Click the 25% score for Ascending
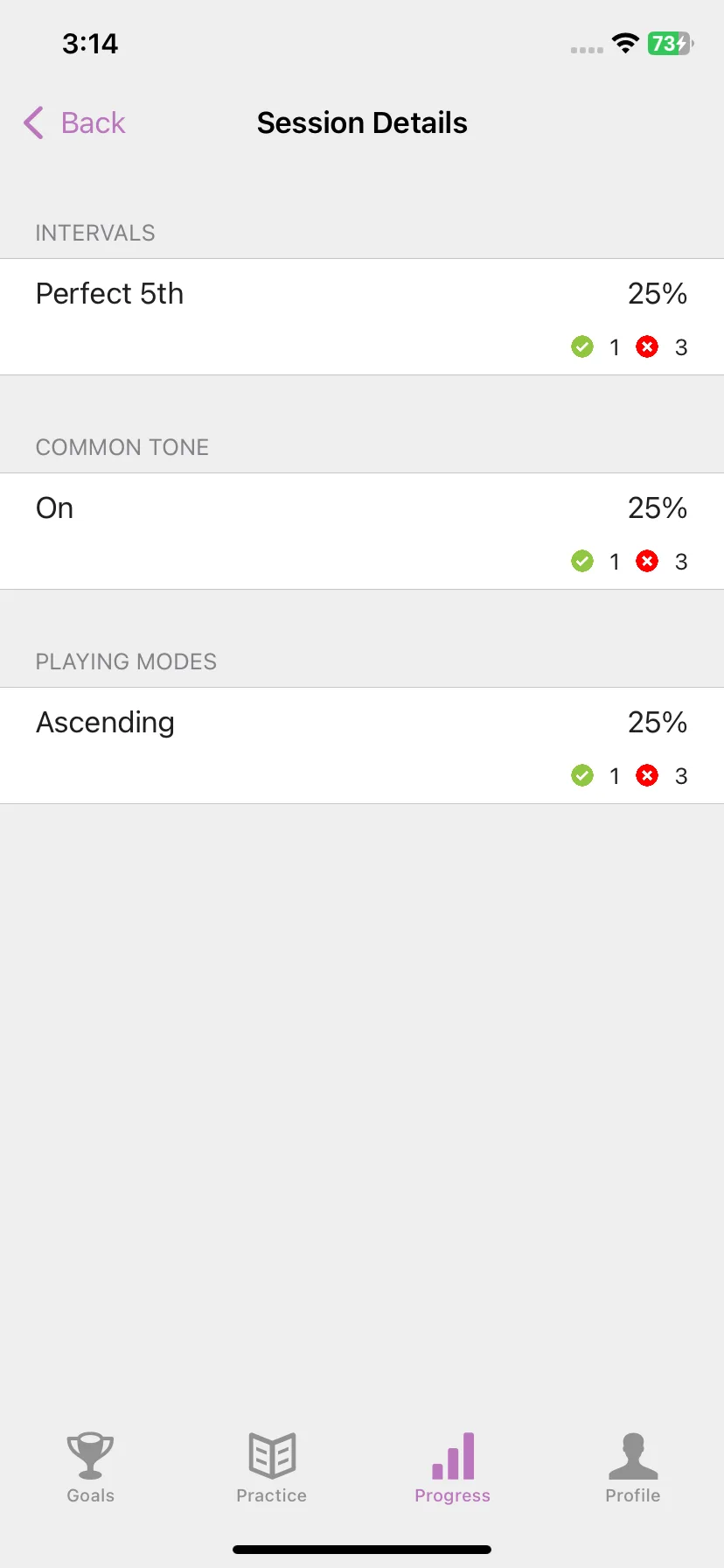Screen dimensions: 724x1568 (658, 723)
